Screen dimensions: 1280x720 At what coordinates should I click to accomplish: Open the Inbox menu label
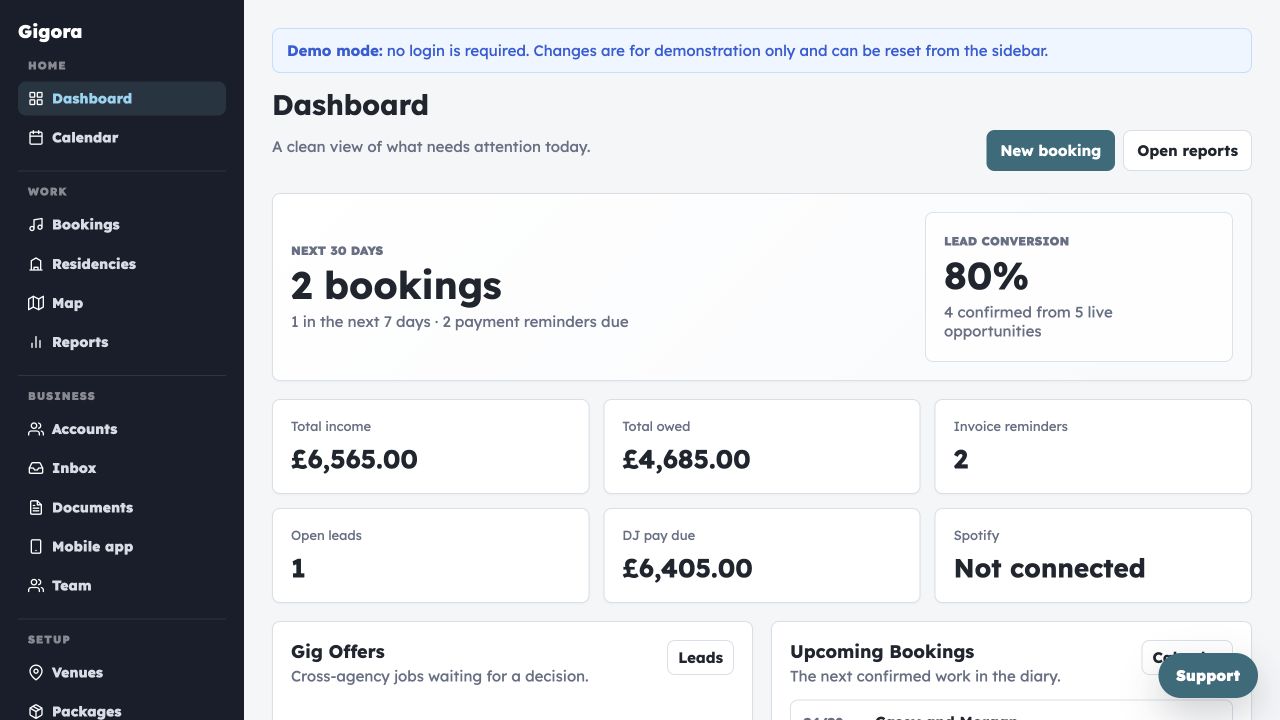74,468
